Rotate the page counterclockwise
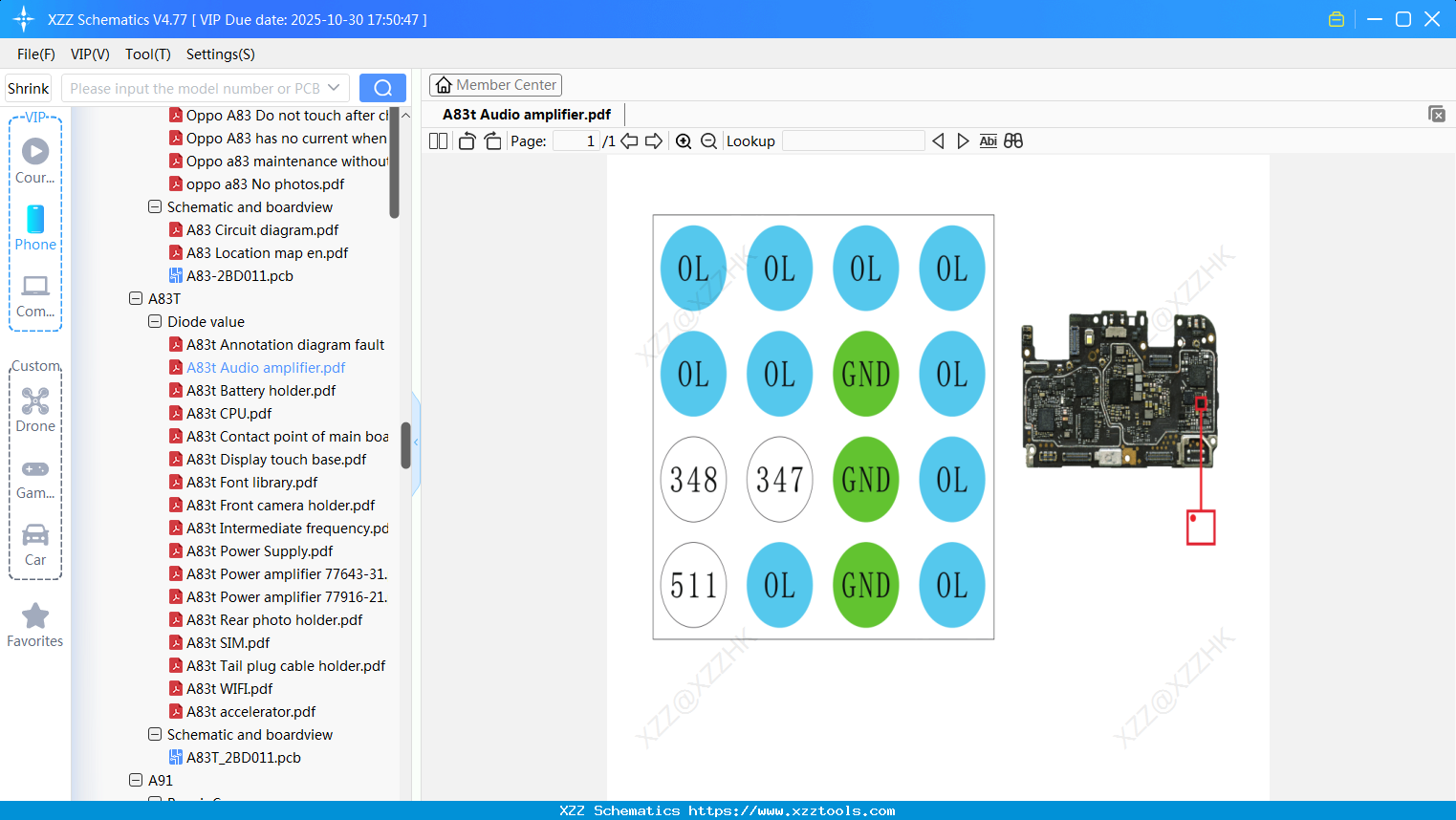Viewport: 1456px width, 820px height. point(467,141)
